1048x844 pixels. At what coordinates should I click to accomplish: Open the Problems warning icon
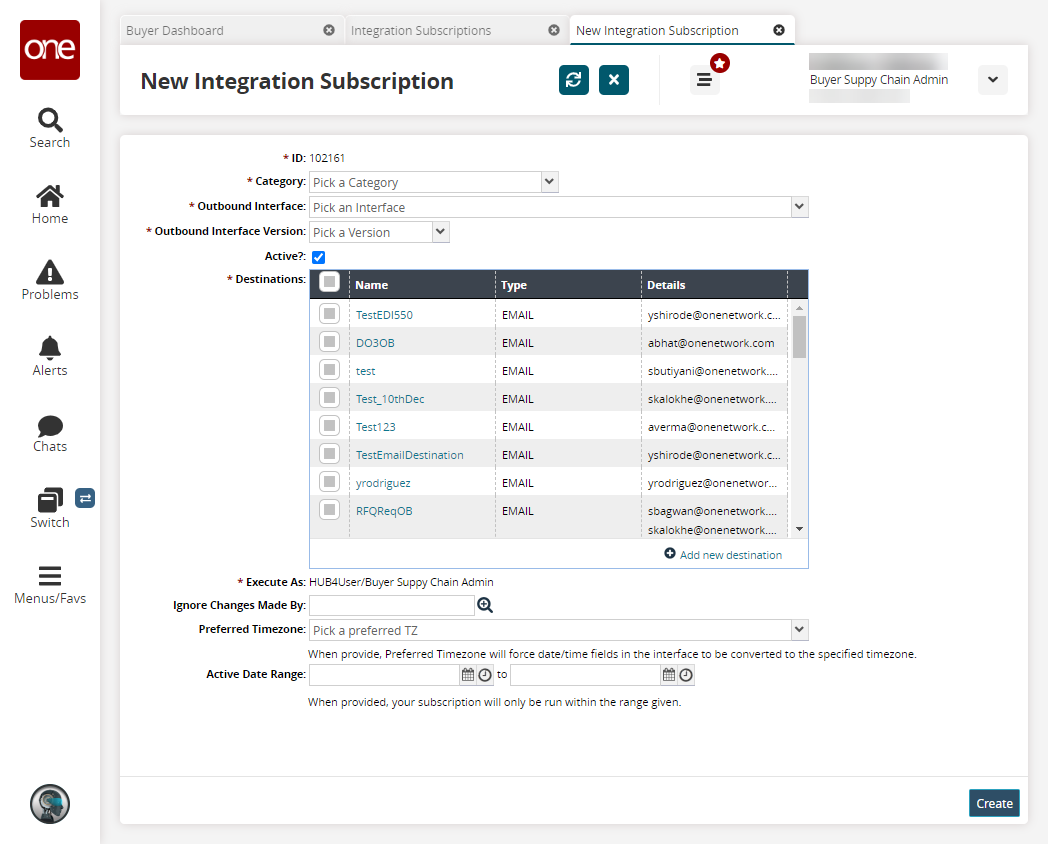pyautogui.click(x=49, y=280)
